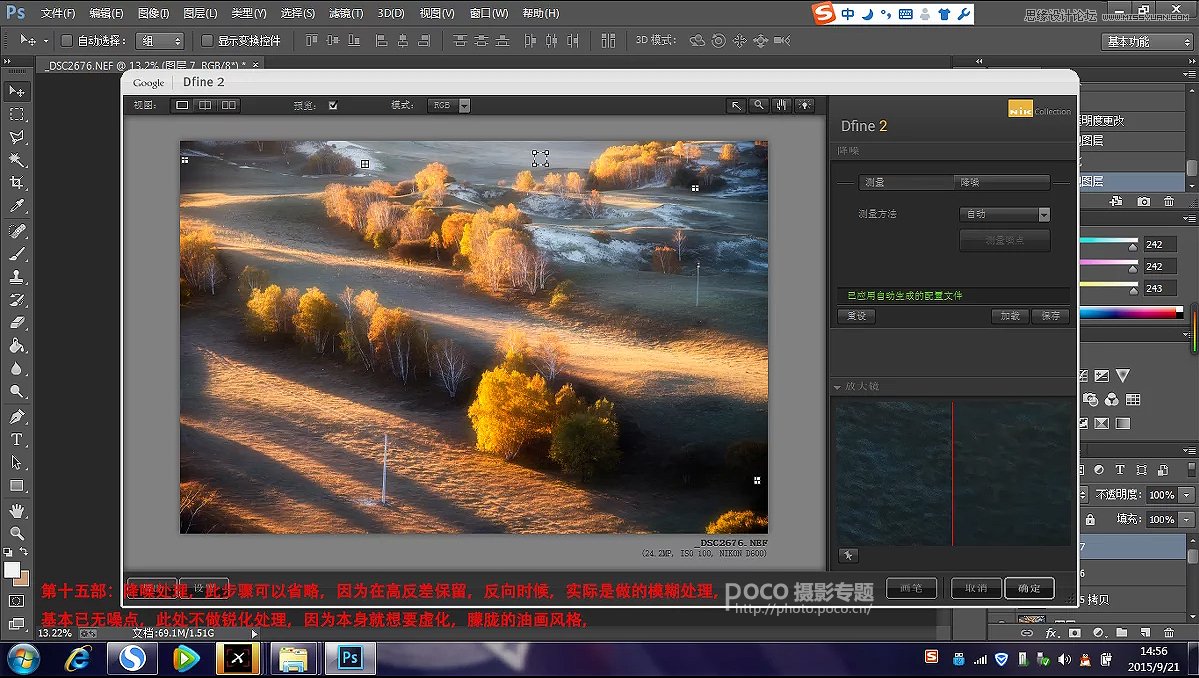Switch Dfine to single image view
Image resolution: width=1199 pixels, height=678 pixels.
coord(182,105)
